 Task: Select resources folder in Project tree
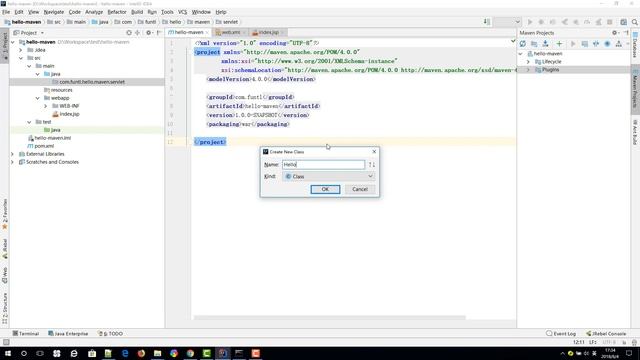tap(62, 90)
